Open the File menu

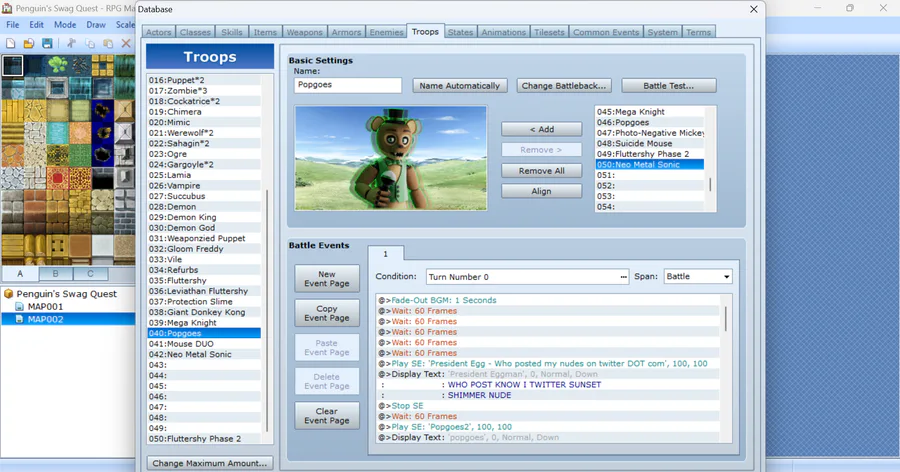coord(13,25)
